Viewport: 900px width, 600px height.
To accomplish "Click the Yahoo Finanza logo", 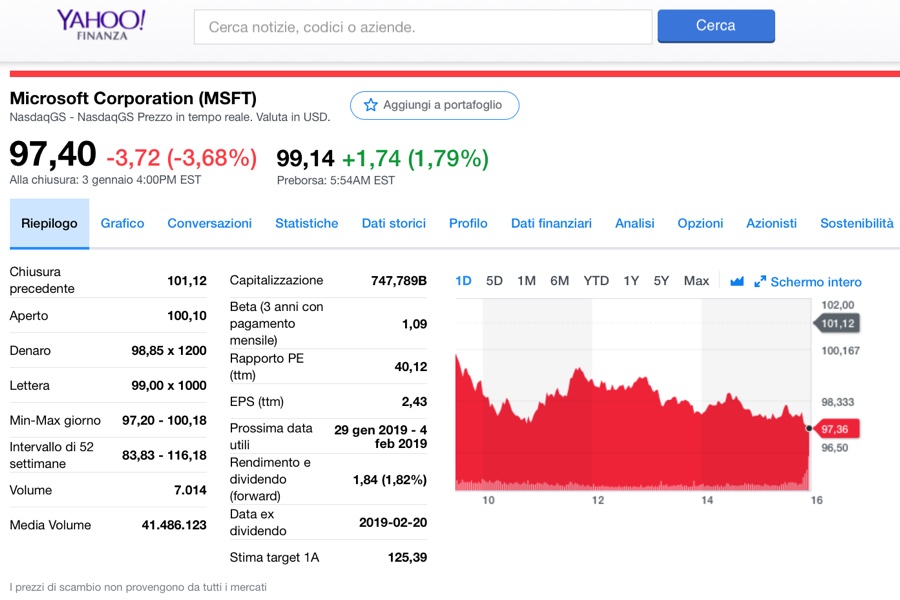I will click(x=101, y=25).
